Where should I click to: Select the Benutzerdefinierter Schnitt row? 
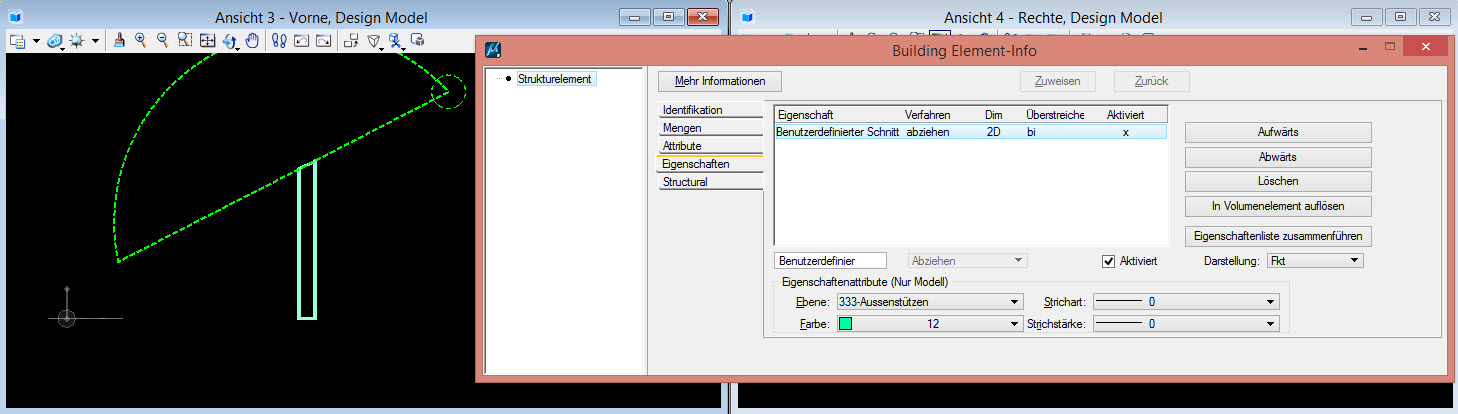point(971,132)
